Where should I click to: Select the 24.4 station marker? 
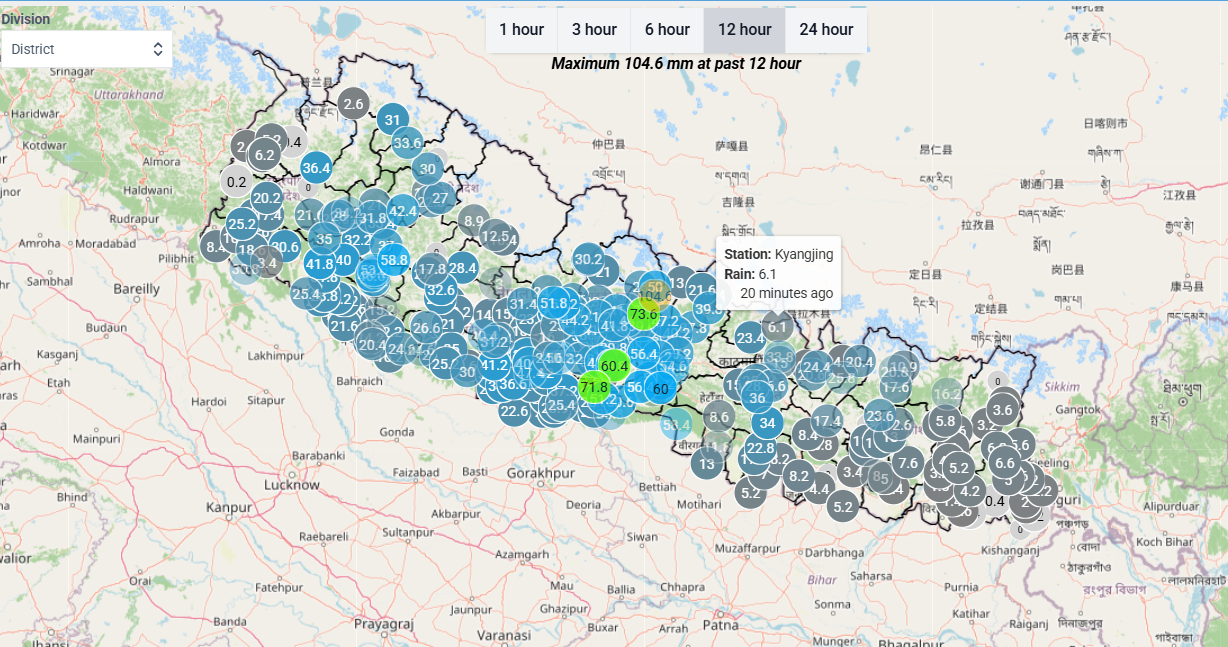(816, 367)
